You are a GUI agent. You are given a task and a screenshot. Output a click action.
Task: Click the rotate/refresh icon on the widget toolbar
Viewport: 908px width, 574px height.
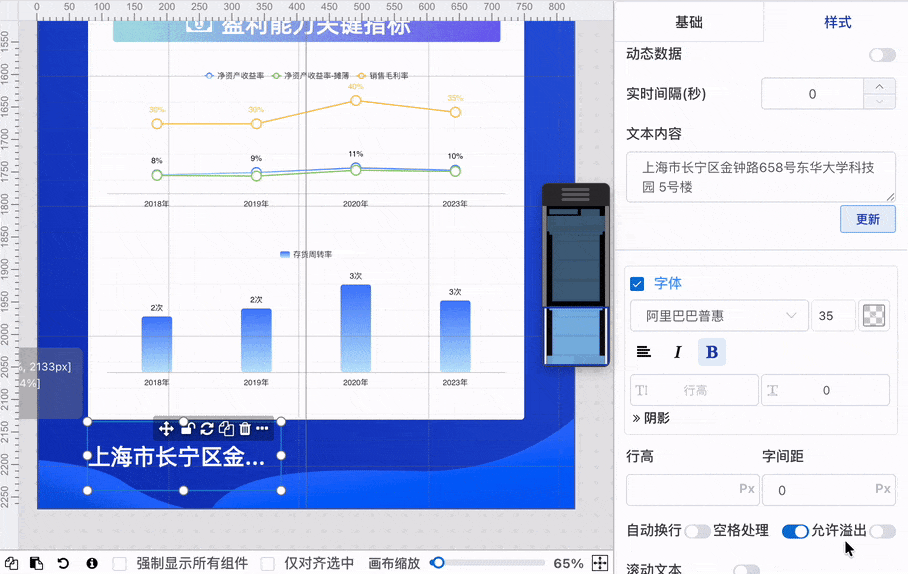[207, 429]
